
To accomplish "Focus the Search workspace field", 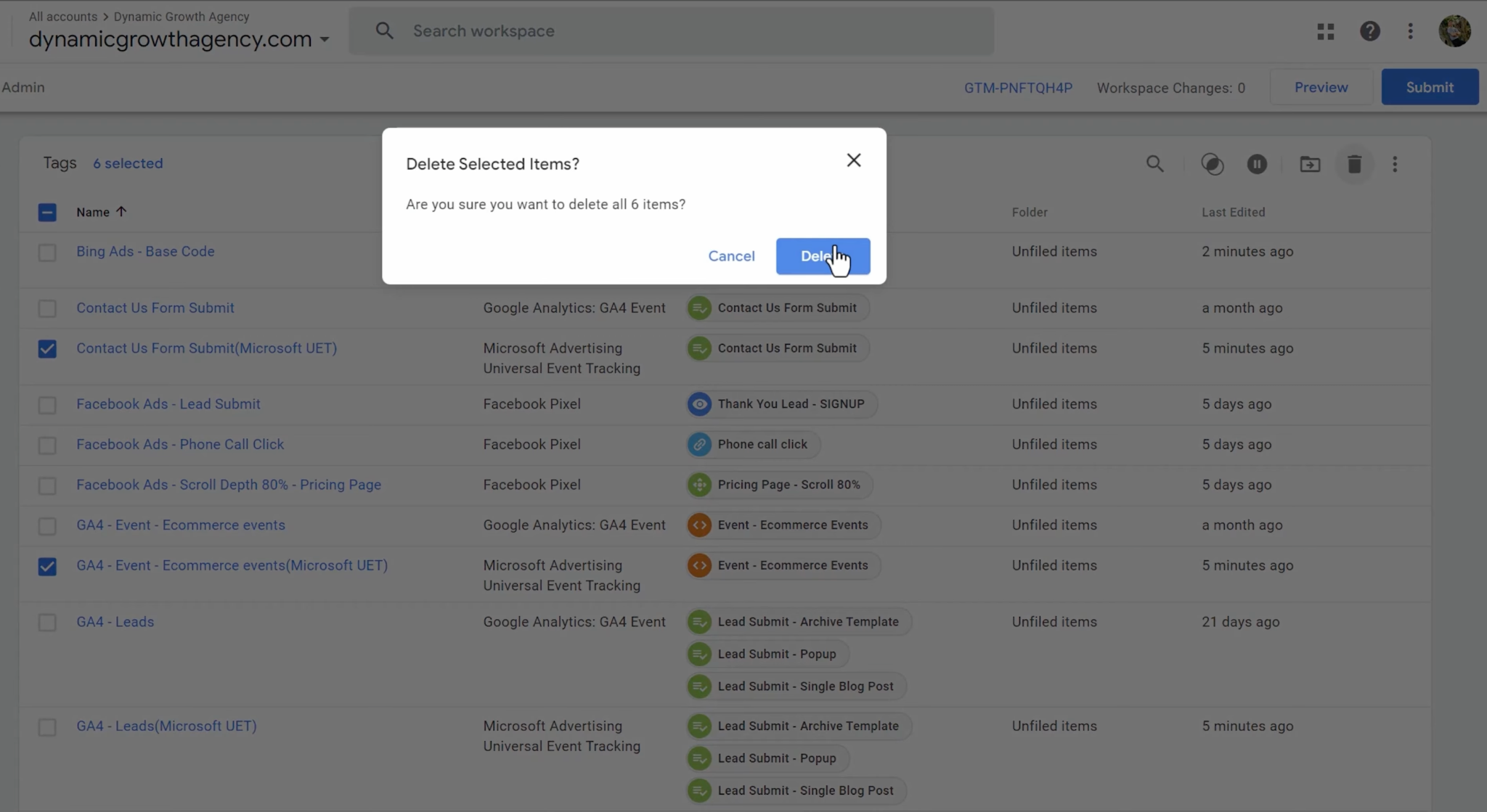I will click(x=671, y=31).
